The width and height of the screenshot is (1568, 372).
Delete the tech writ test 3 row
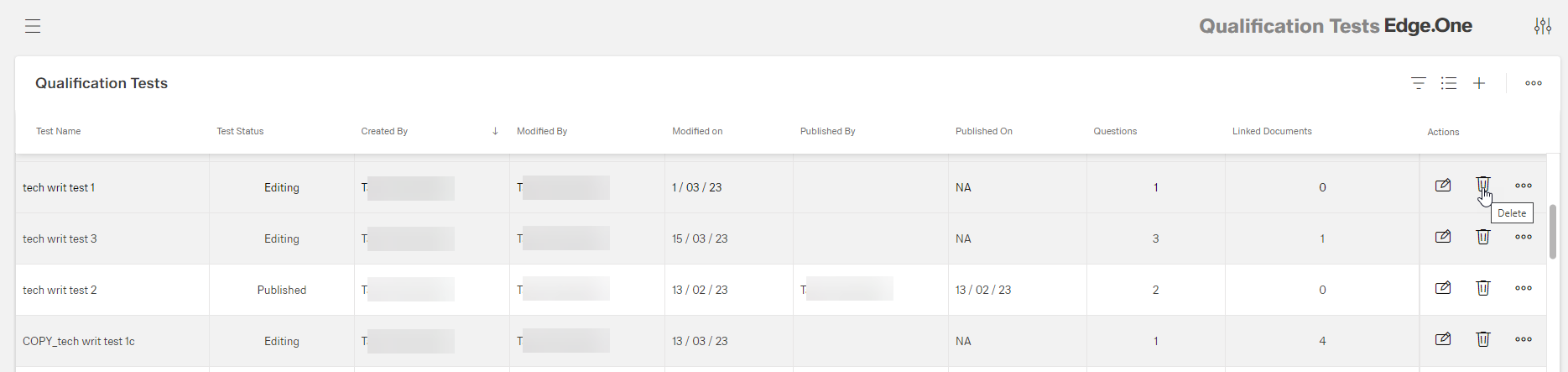point(1483,238)
